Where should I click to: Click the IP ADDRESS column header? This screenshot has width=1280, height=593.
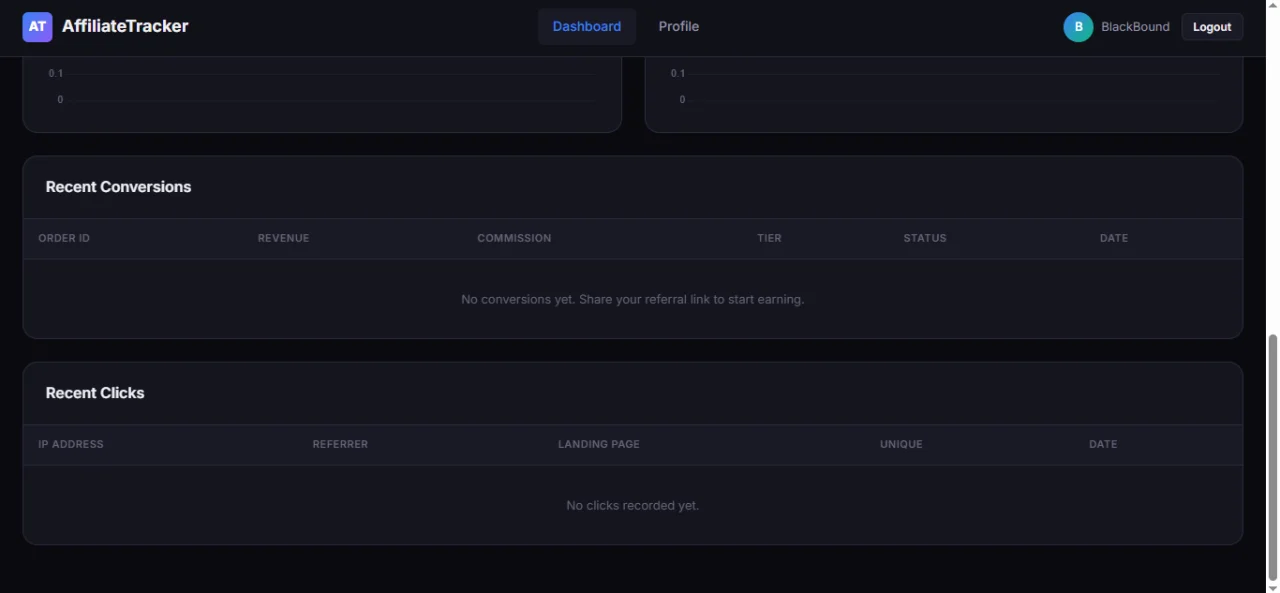71,444
